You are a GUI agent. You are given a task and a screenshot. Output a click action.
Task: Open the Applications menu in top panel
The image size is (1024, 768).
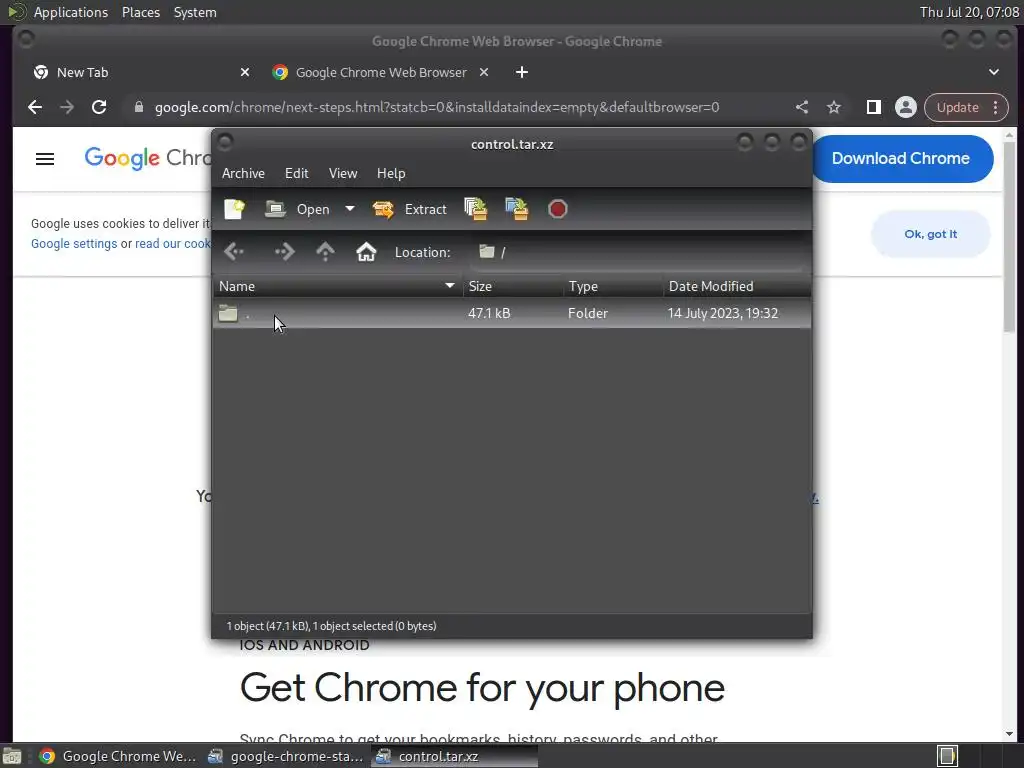tap(71, 12)
